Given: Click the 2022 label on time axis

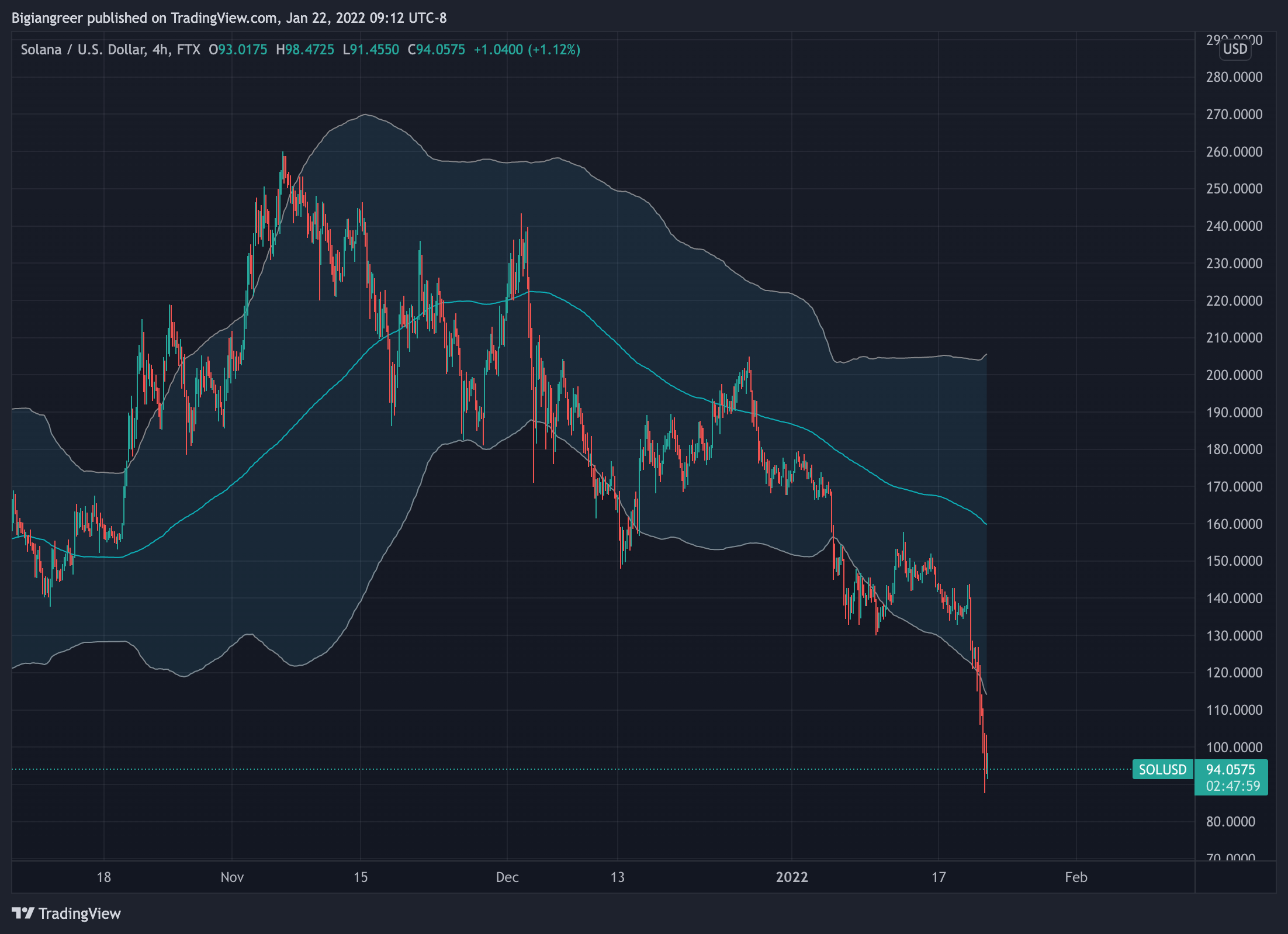Looking at the screenshot, I should [x=791, y=877].
